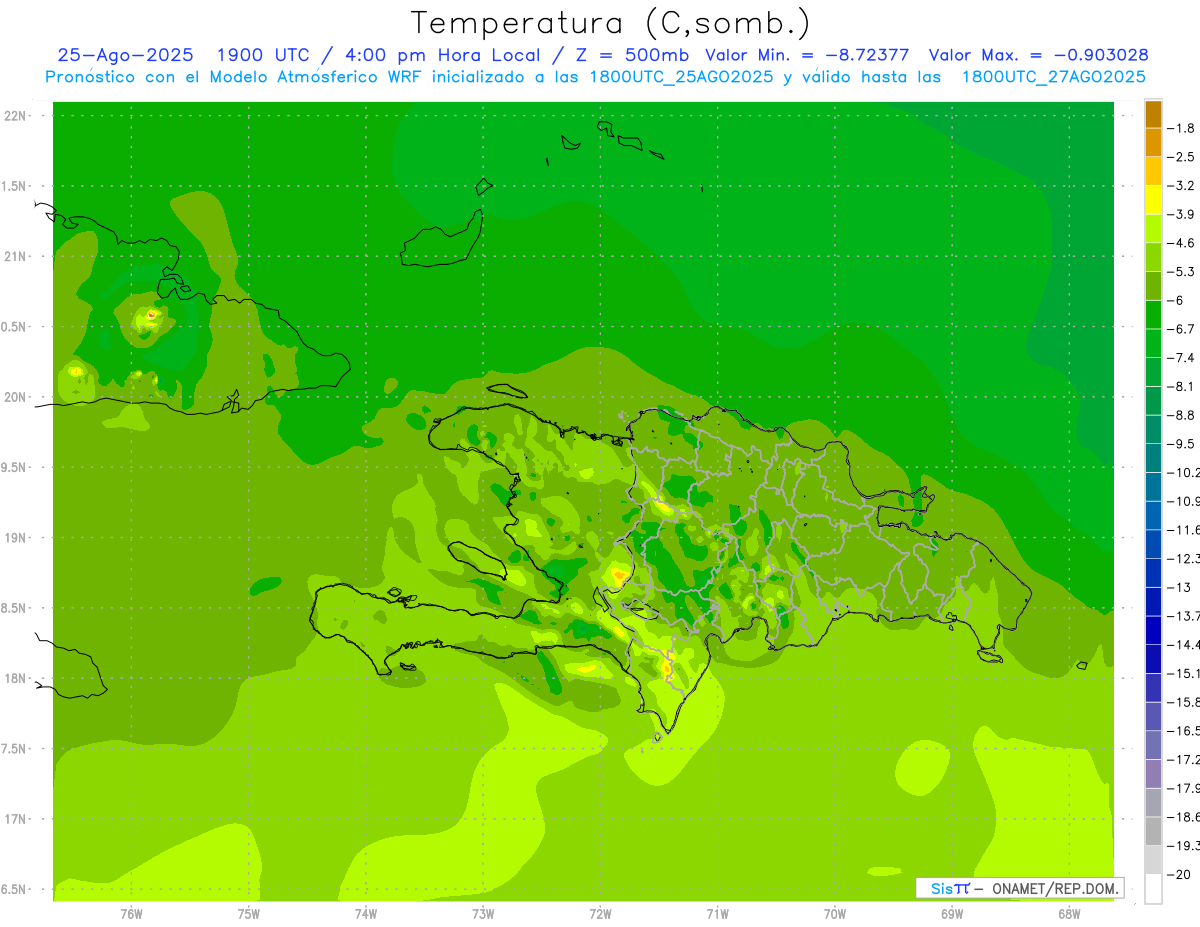
Task: Select the "25-Ago-2025" forecast date text
Action: tap(125, 55)
